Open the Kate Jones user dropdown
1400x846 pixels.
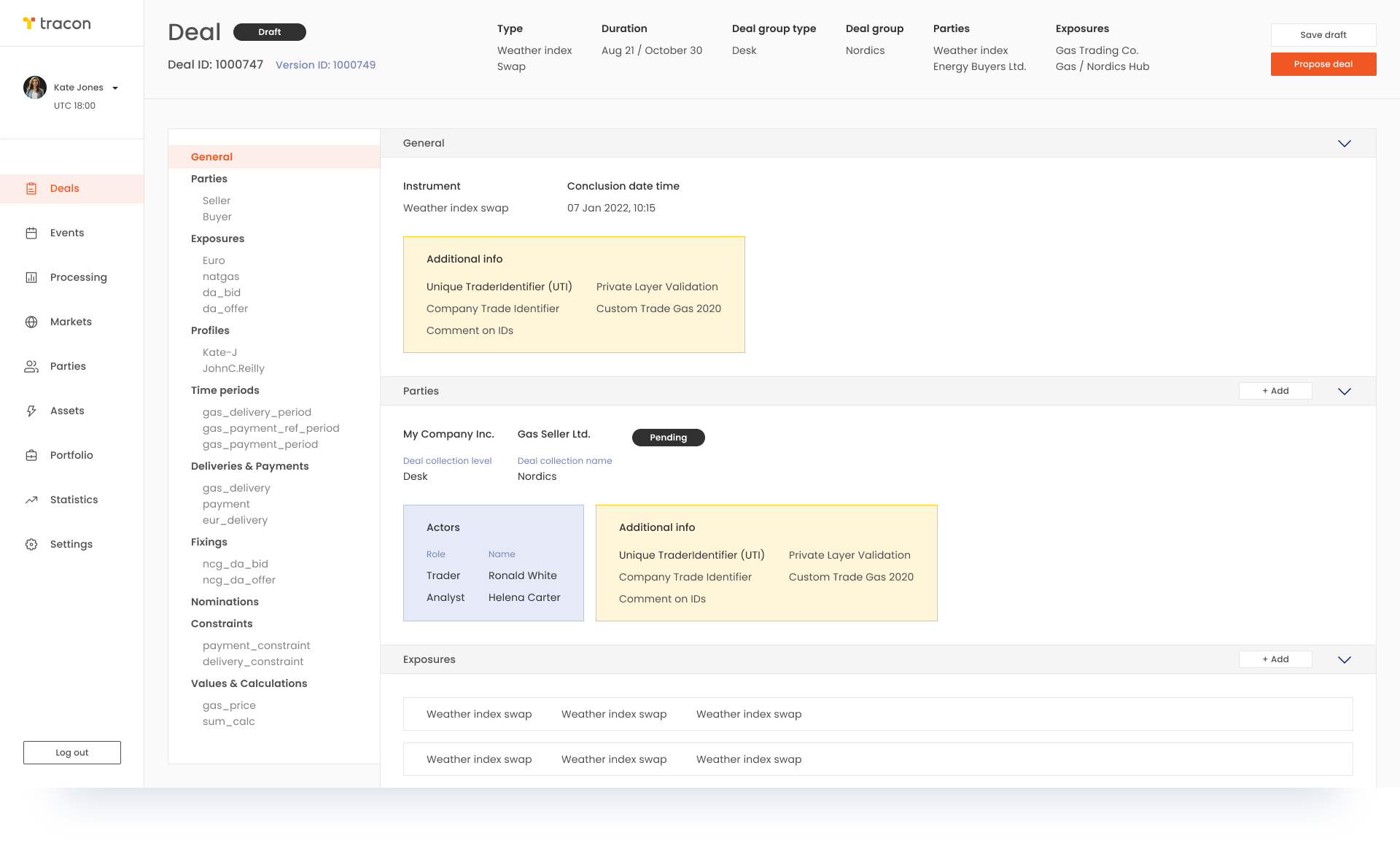pos(115,88)
